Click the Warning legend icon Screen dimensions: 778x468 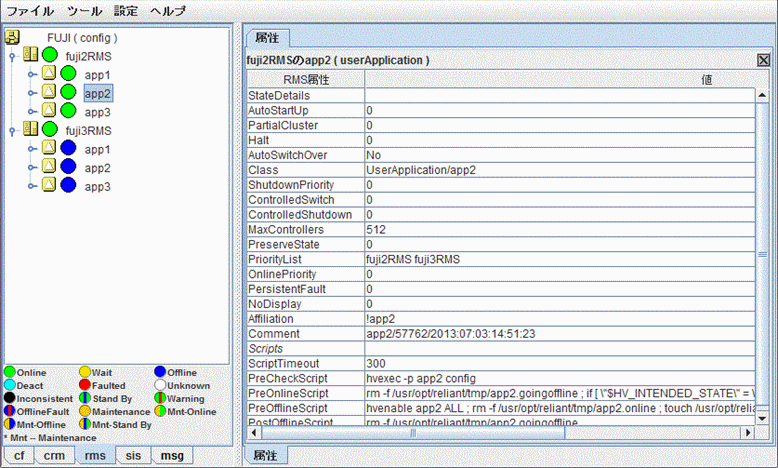160,398
